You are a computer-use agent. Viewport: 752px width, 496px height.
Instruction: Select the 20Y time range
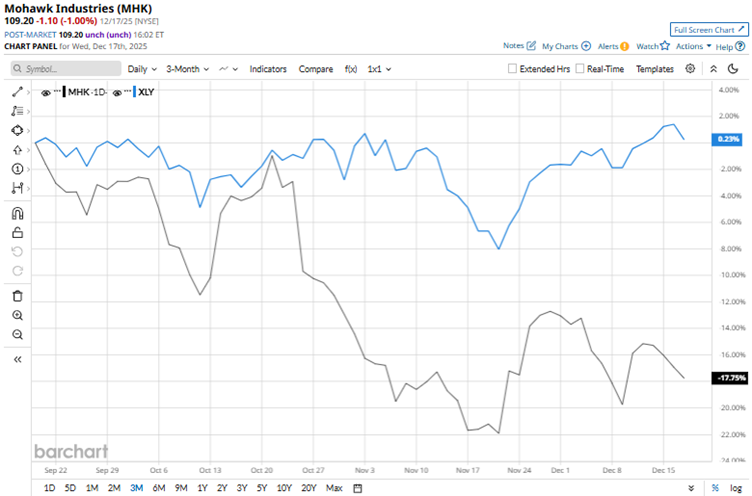308,488
